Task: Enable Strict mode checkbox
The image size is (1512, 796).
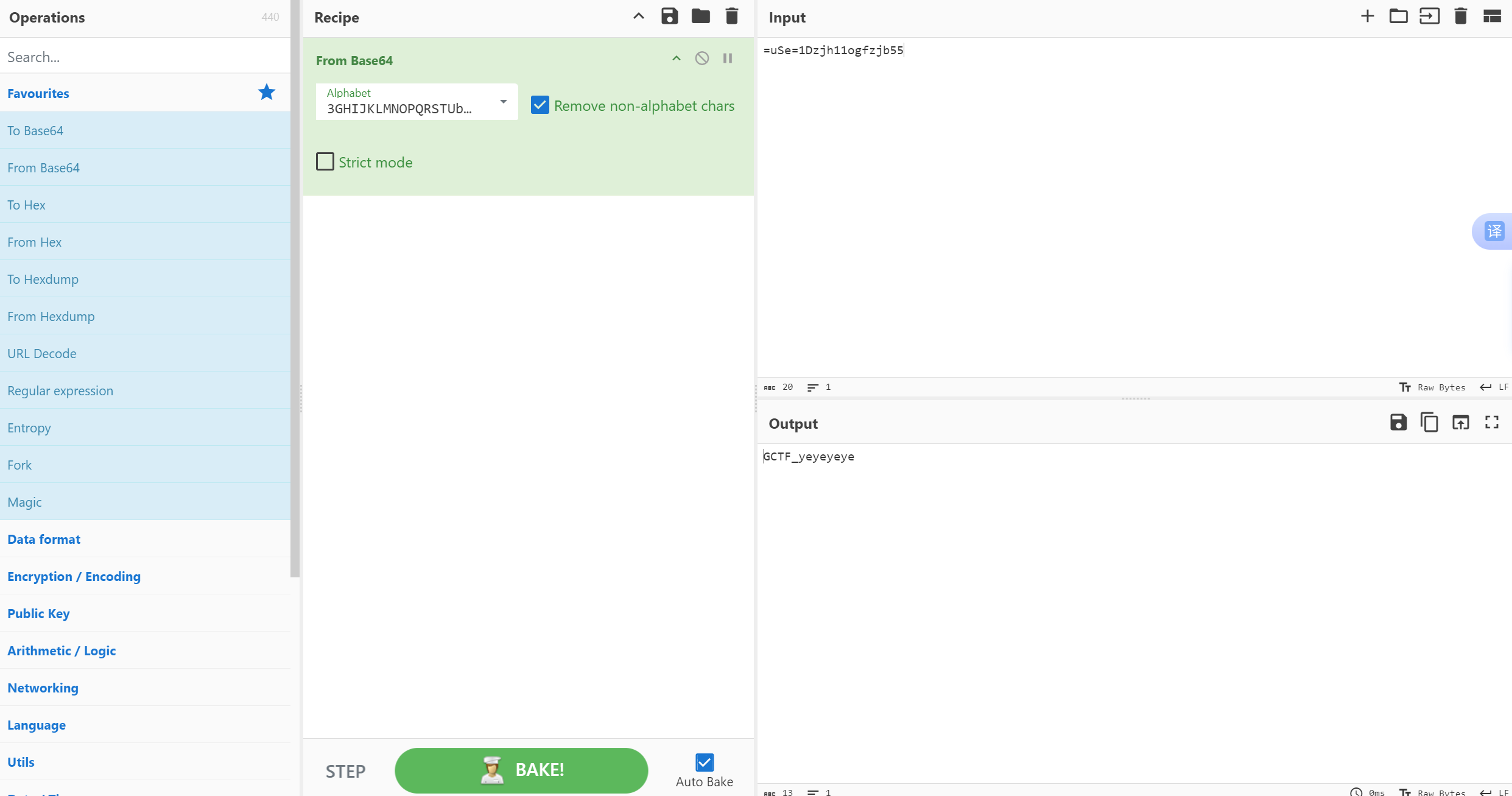Action: tap(325, 162)
